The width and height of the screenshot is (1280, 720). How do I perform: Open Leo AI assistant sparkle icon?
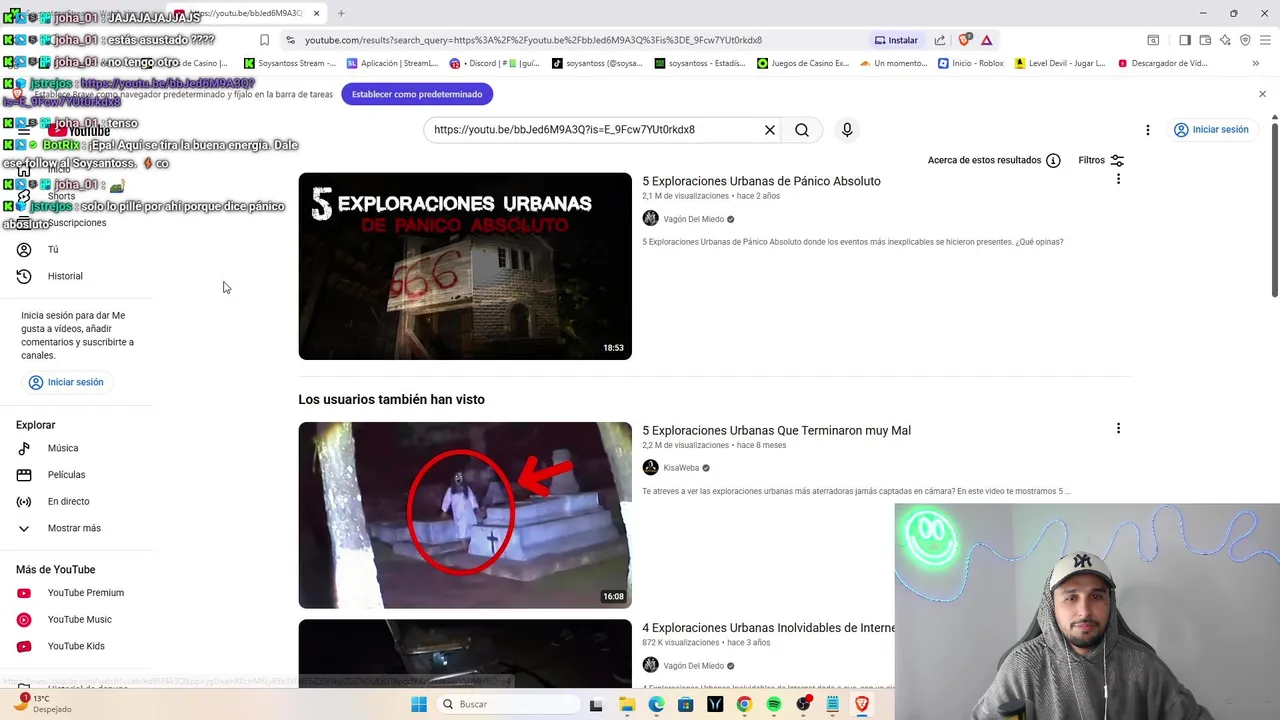pyautogui.click(x=1225, y=40)
